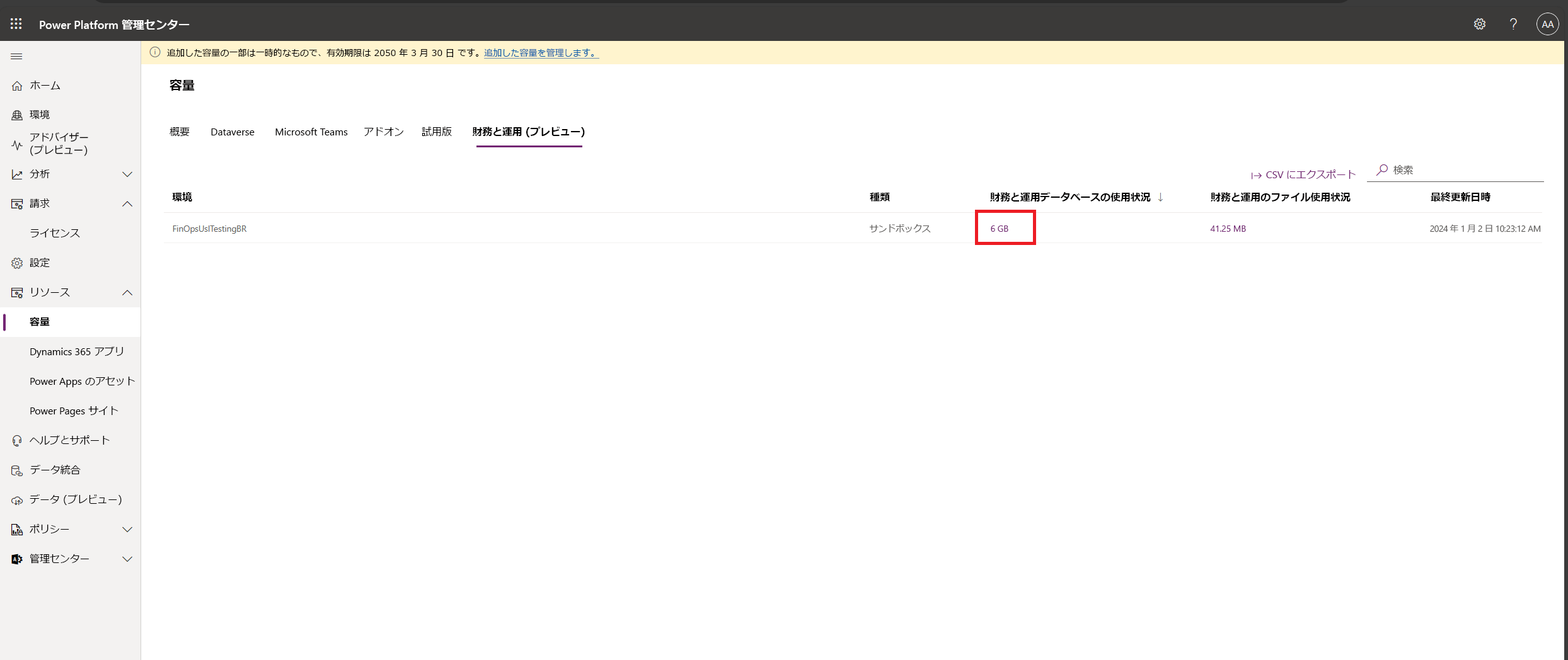
Task: Click the アドバイザー pulse icon
Action: 17,144
